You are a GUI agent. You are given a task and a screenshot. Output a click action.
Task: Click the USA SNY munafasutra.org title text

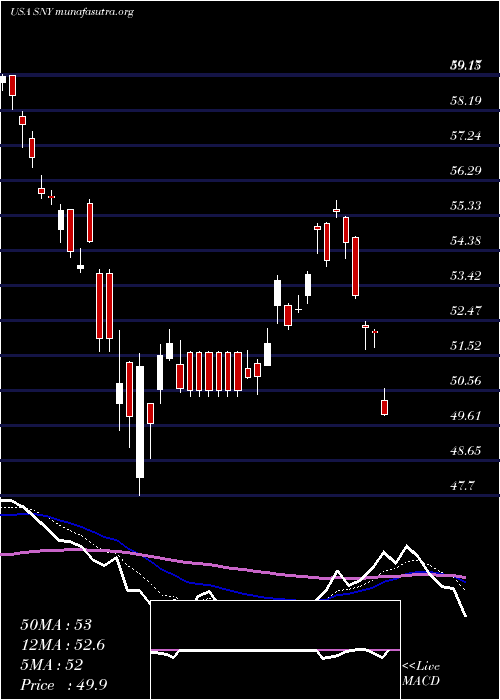[x=72, y=12]
